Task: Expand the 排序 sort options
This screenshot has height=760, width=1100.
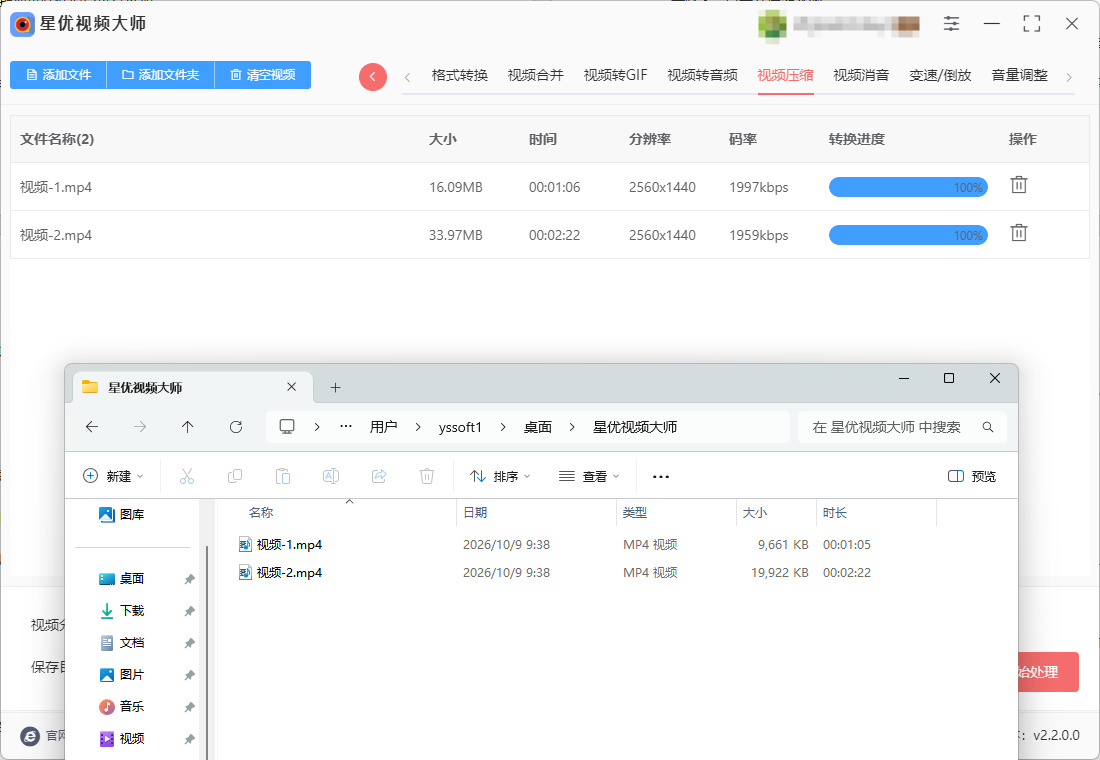Action: click(x=499, y=476)
